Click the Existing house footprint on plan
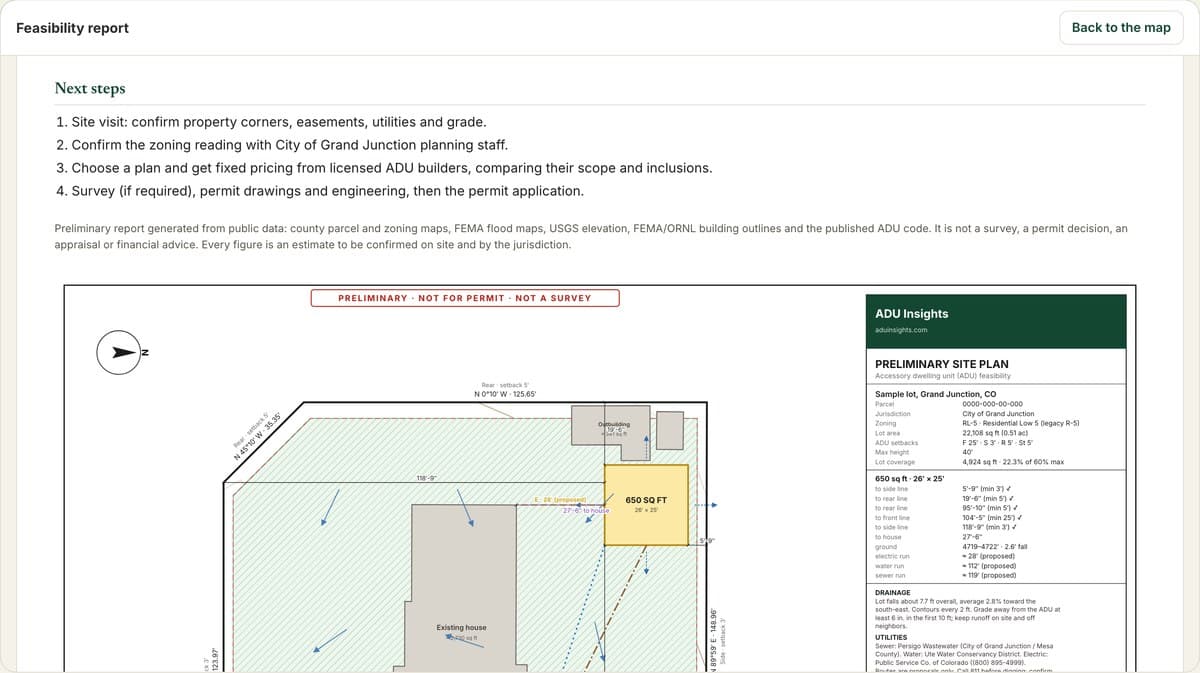The image size is (1200, 673). point(461,588)
